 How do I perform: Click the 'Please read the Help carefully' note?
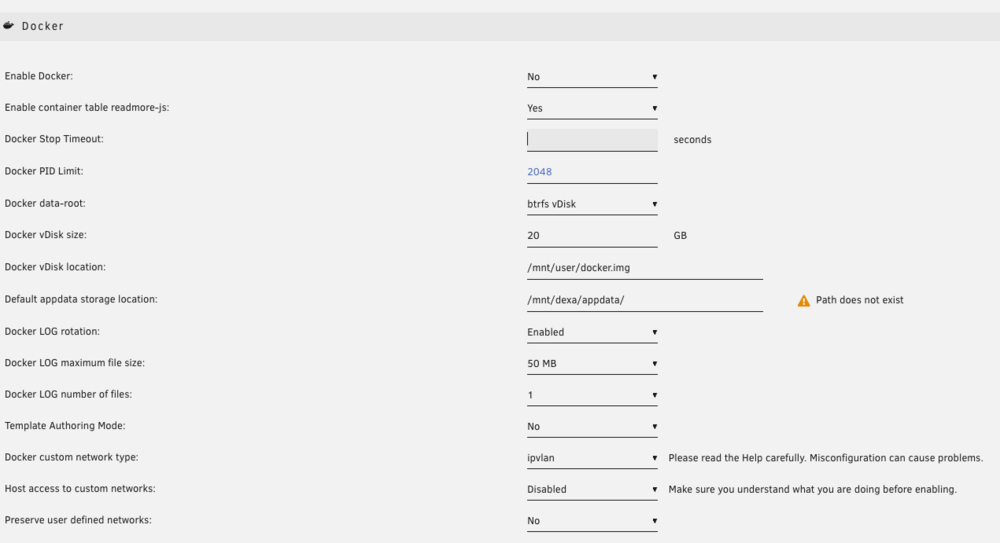click(826, 458)
